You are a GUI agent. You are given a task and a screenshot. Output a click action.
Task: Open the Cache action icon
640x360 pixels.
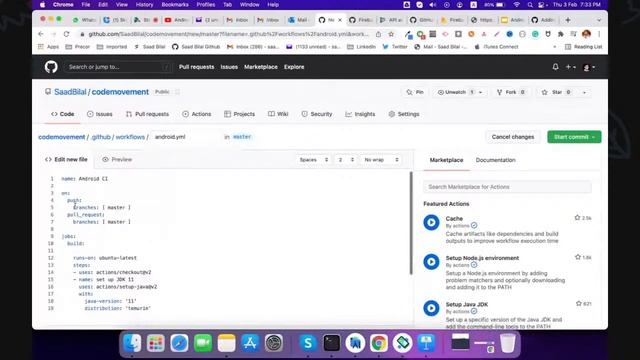point(431,222)
